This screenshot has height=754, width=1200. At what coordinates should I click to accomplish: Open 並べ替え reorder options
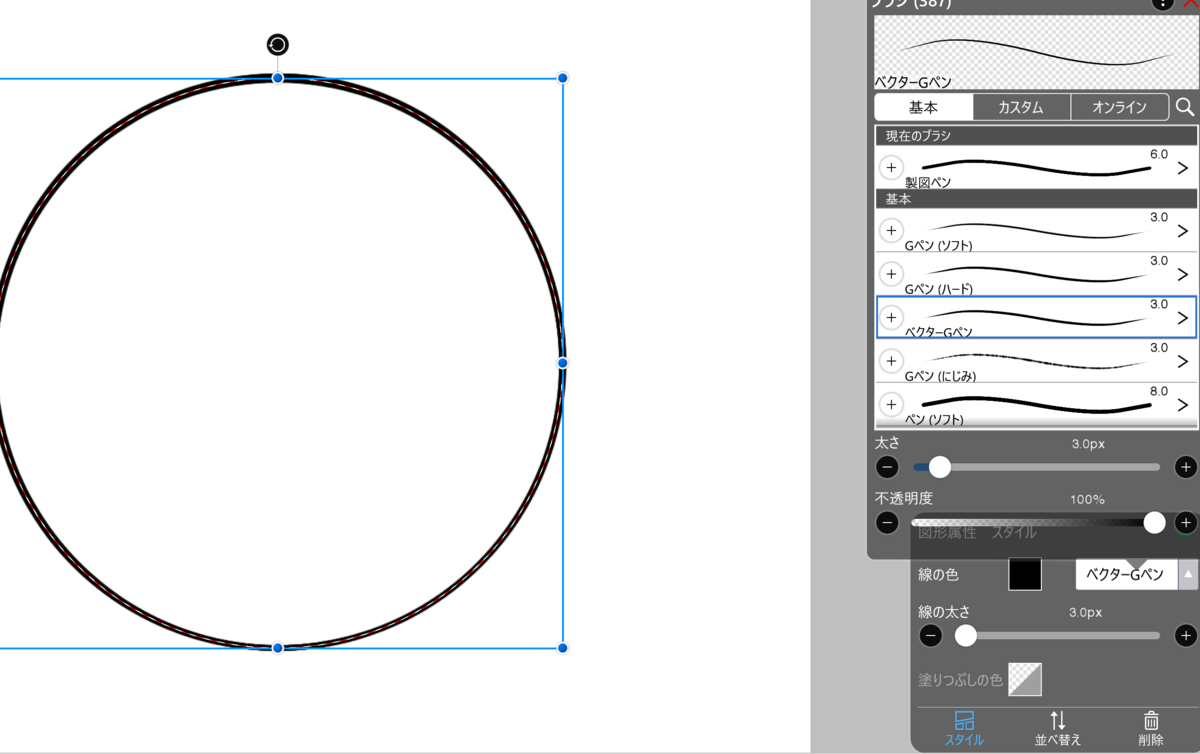coord(1057,728)
